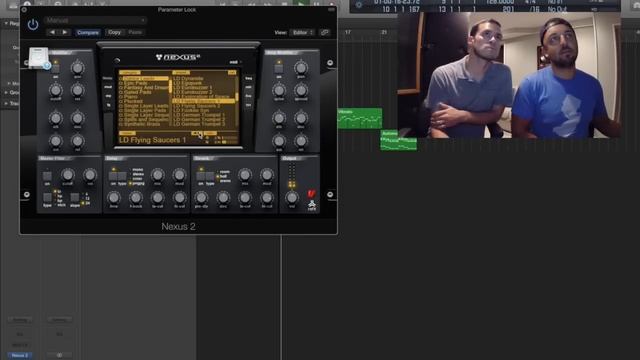Viewport: 640px width, 360px height.
Task: Switch to the sys tab in Nexus display
Action: (248, 105)
